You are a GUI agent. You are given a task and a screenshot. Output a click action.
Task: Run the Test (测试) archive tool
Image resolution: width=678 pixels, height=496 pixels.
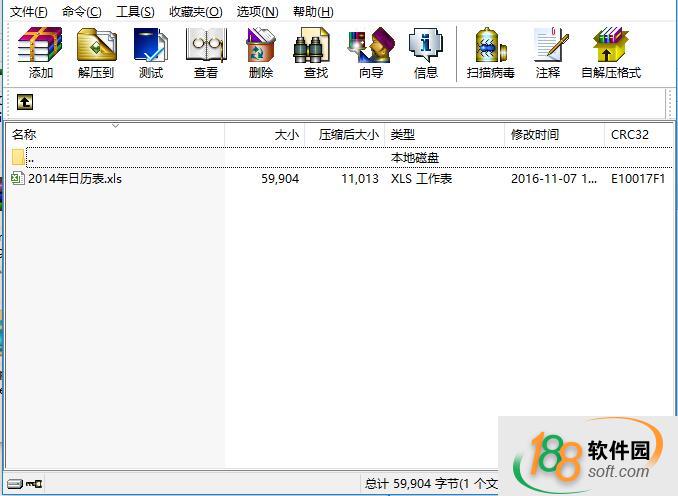(x=151, y=52)
